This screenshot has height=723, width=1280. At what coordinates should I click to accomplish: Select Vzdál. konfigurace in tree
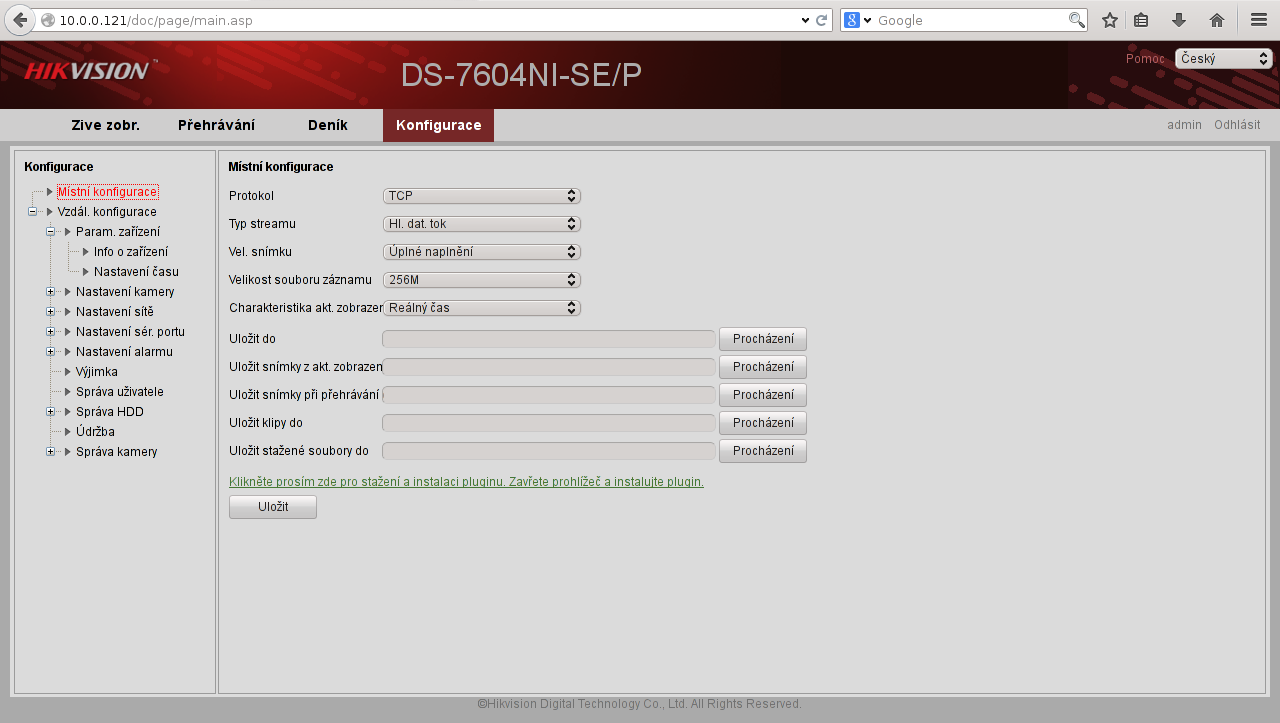pyautogui.click(x=107, y=212)
